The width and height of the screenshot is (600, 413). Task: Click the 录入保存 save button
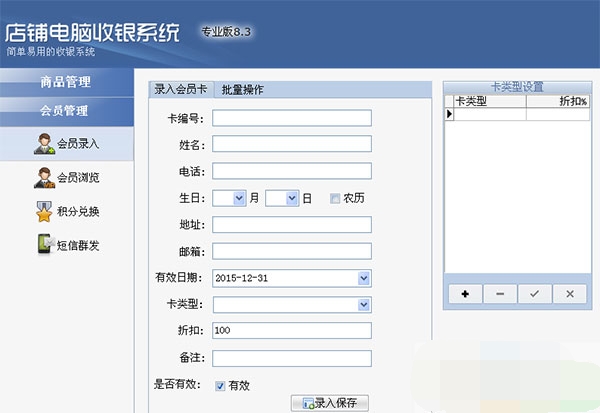coord(330,404)
